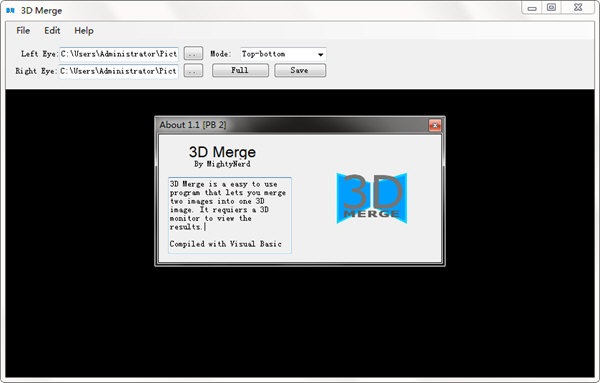This screenshot has height=383, width=600.
Task: Click the Left Eye file path field
Action: (x=119, y=54)
